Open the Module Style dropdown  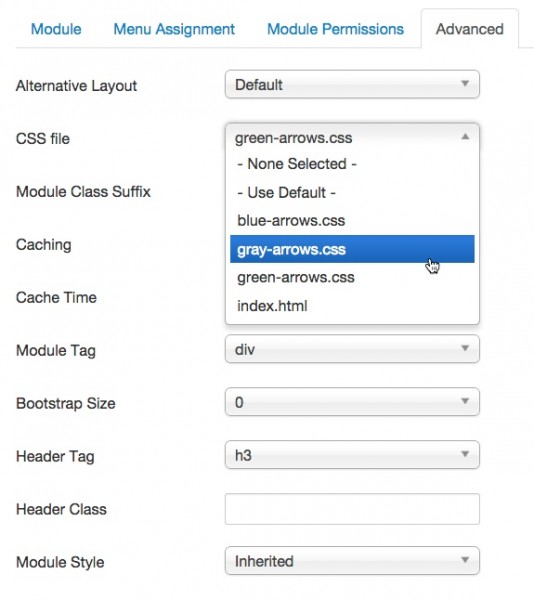352,561
